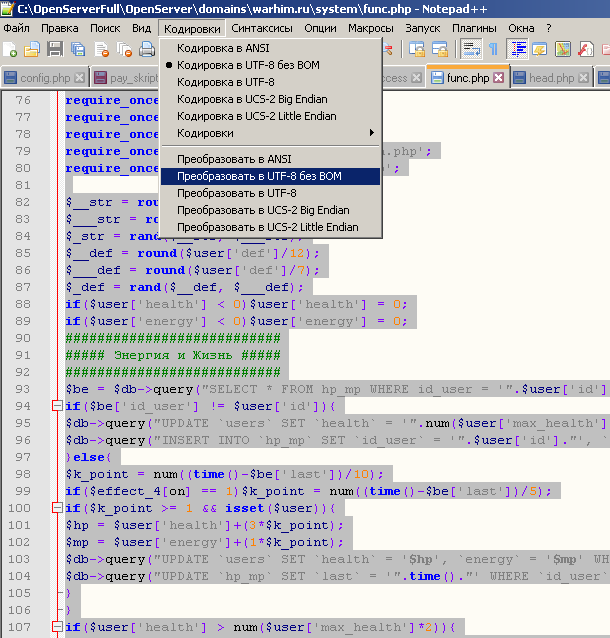
Task: Click the Print toolbar icon
Action: pos(148,49)
